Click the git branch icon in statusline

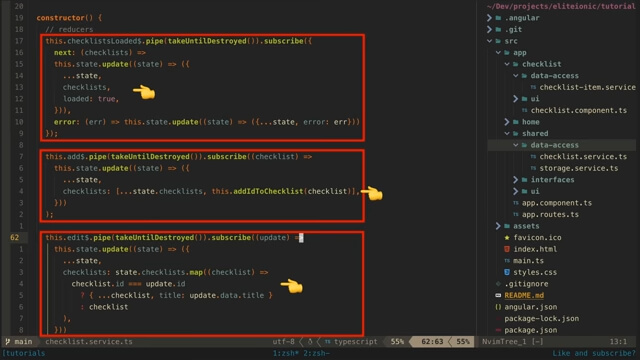coord(8,342)
